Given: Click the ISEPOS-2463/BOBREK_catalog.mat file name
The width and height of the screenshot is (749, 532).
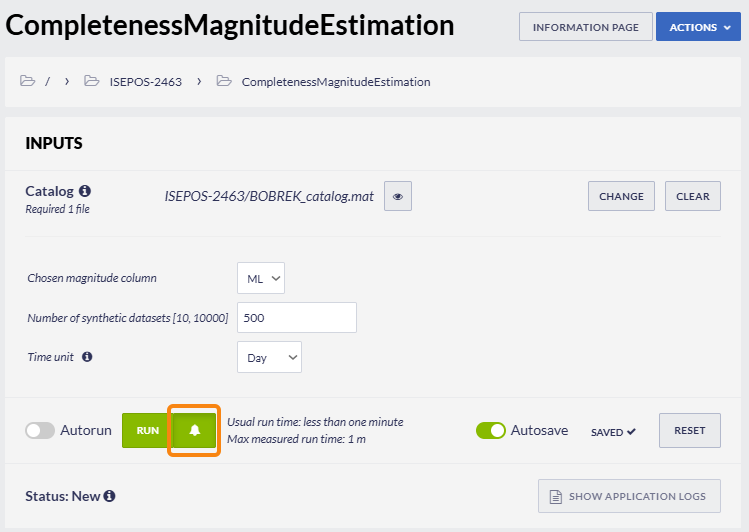Looking at the screenshot, I should (269, 196).
